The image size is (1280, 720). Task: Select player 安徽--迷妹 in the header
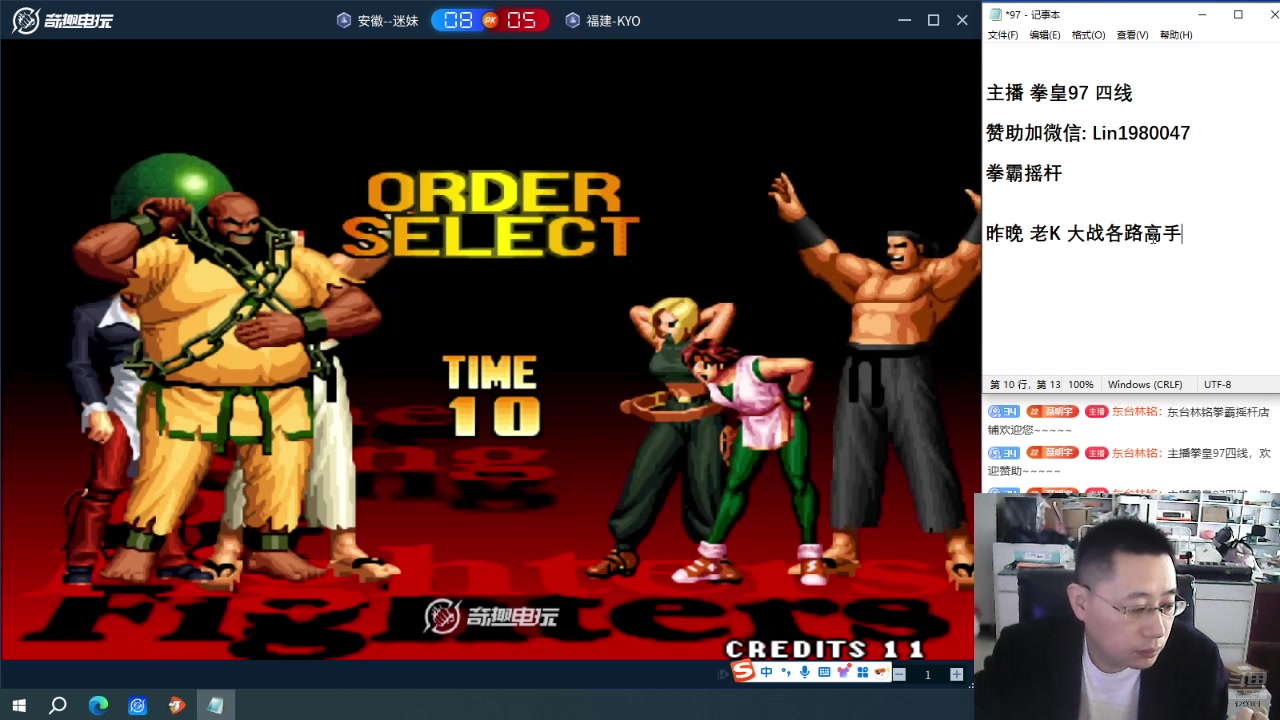(378, 20)
